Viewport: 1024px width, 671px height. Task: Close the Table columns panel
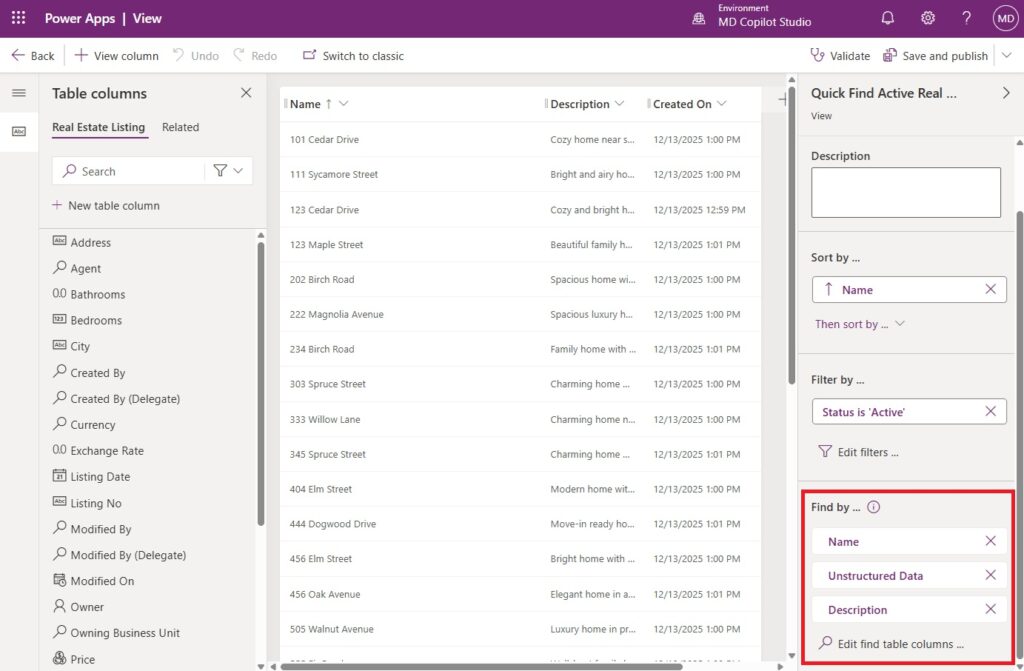point(246,93)
